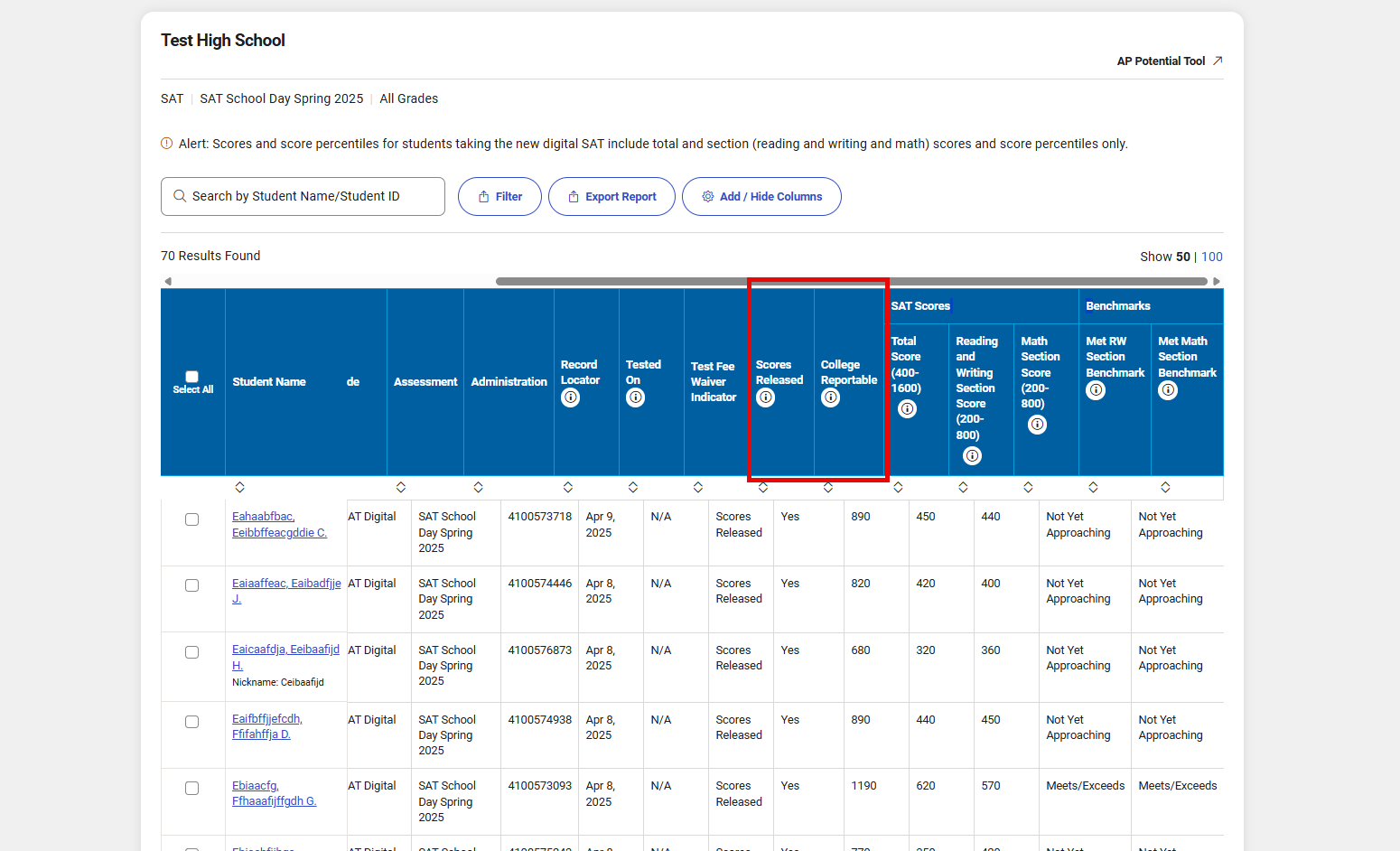
Task: Show Math Section Score info tooltip
Action: pyautogui.click(x=1037, y=425)
